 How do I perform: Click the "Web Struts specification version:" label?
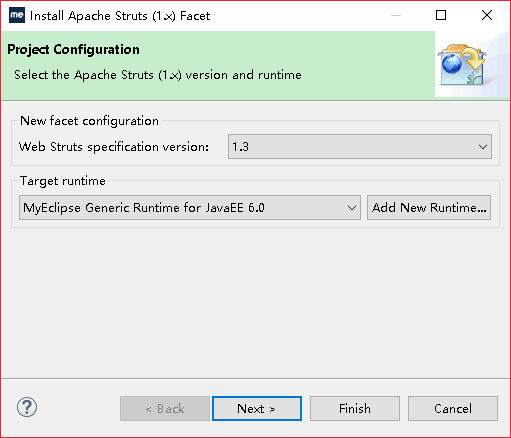(114, 147)
